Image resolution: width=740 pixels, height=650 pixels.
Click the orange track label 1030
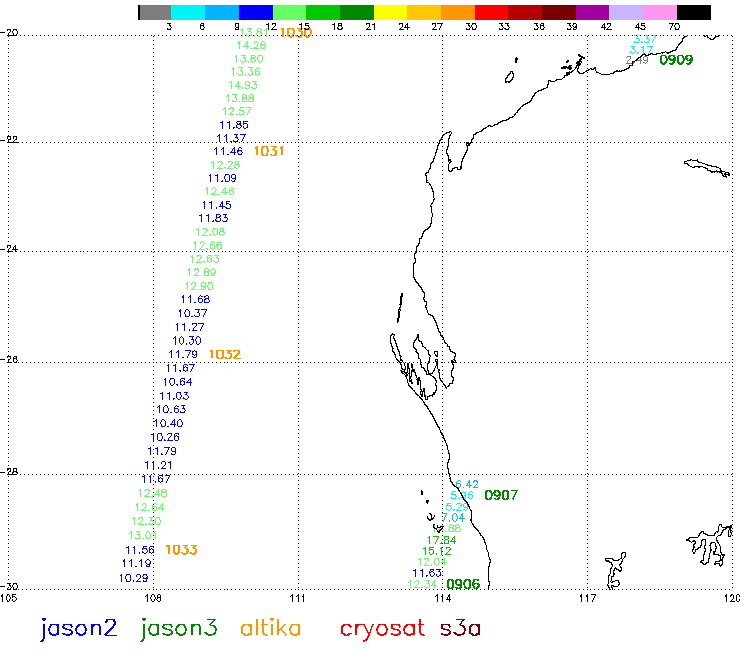pos(296,33)
